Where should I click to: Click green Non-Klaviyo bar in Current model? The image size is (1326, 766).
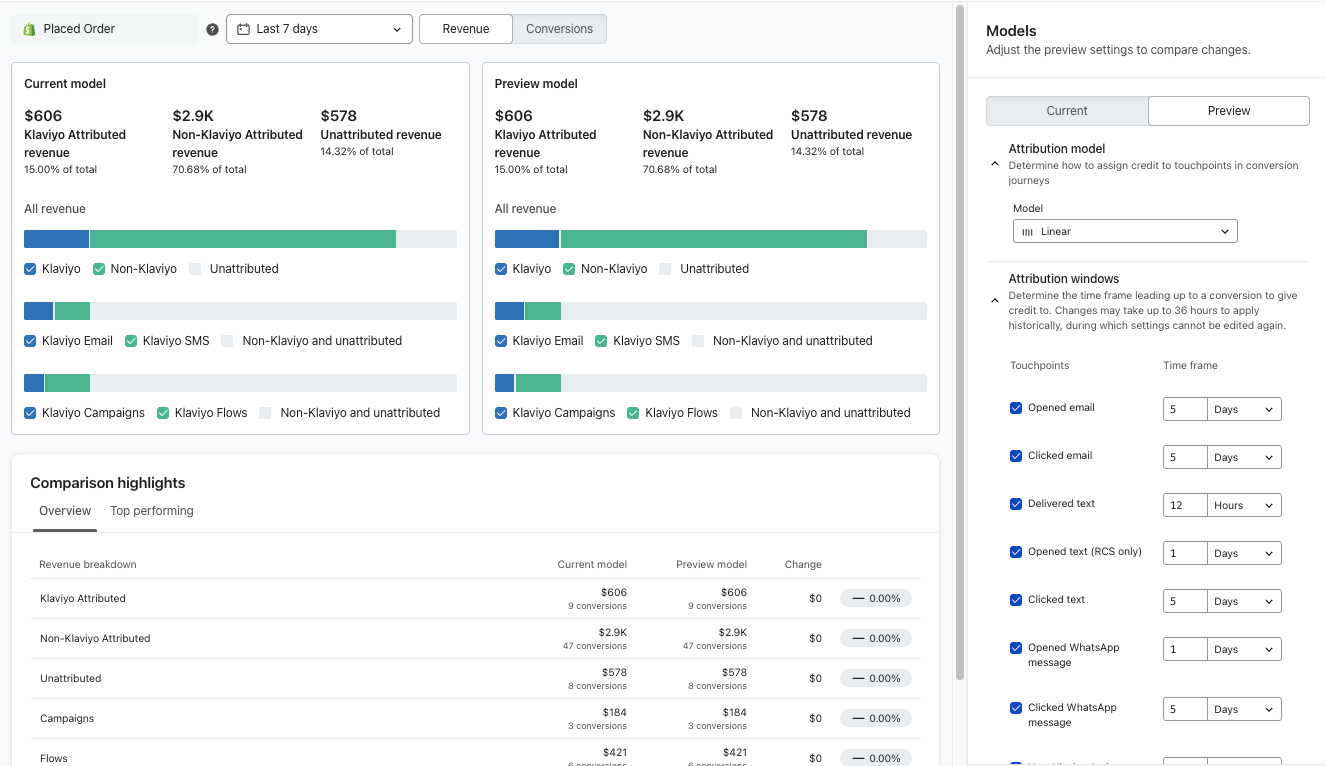point(243,239)
